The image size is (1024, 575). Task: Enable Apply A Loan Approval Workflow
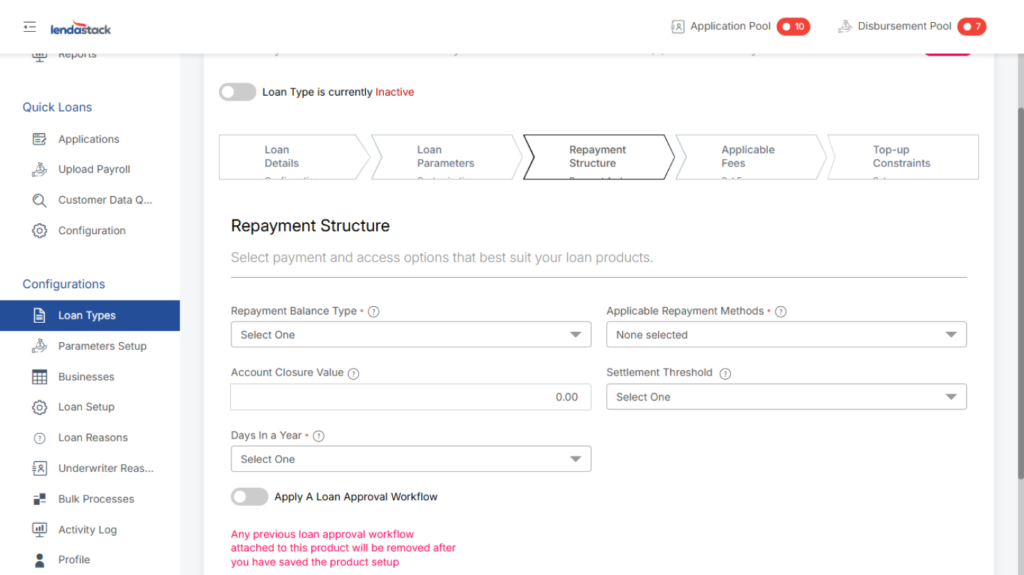[249, 497]
